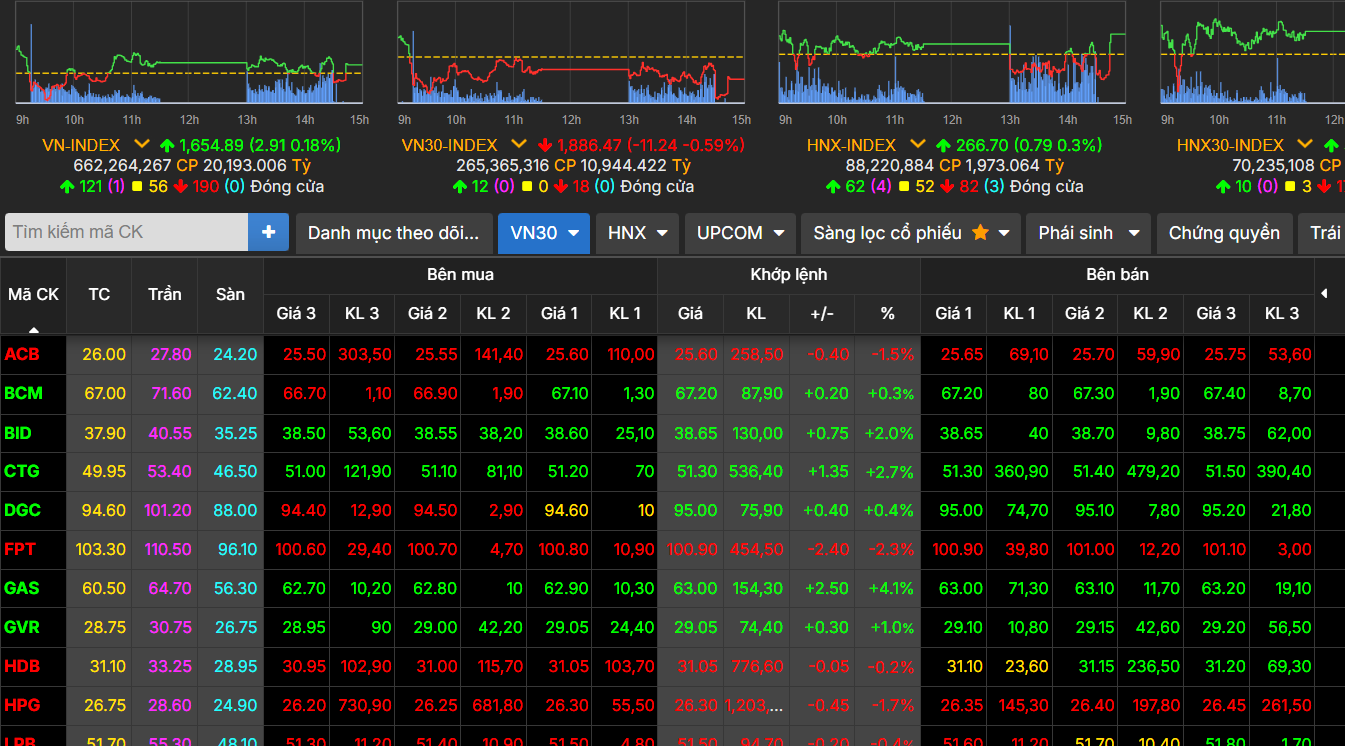
Task: Open the HNX board dropdown
Action: coord(637,233)
